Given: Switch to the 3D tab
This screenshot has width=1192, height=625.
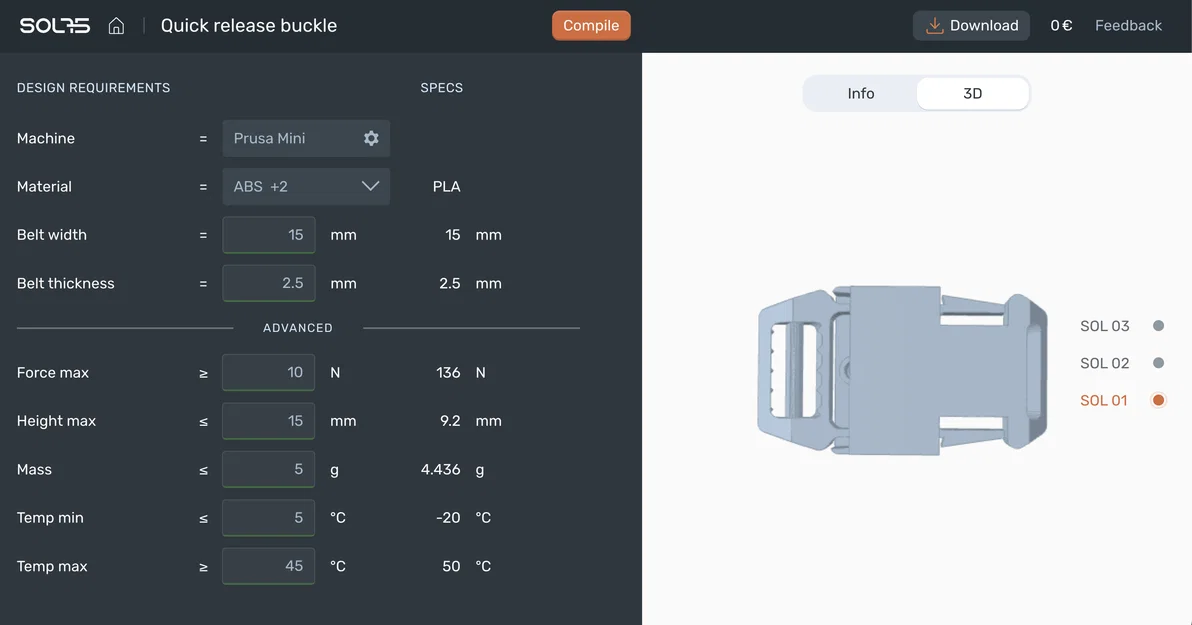Looking at the screenshot, I should pyautogui.click(x=972, y=92).
